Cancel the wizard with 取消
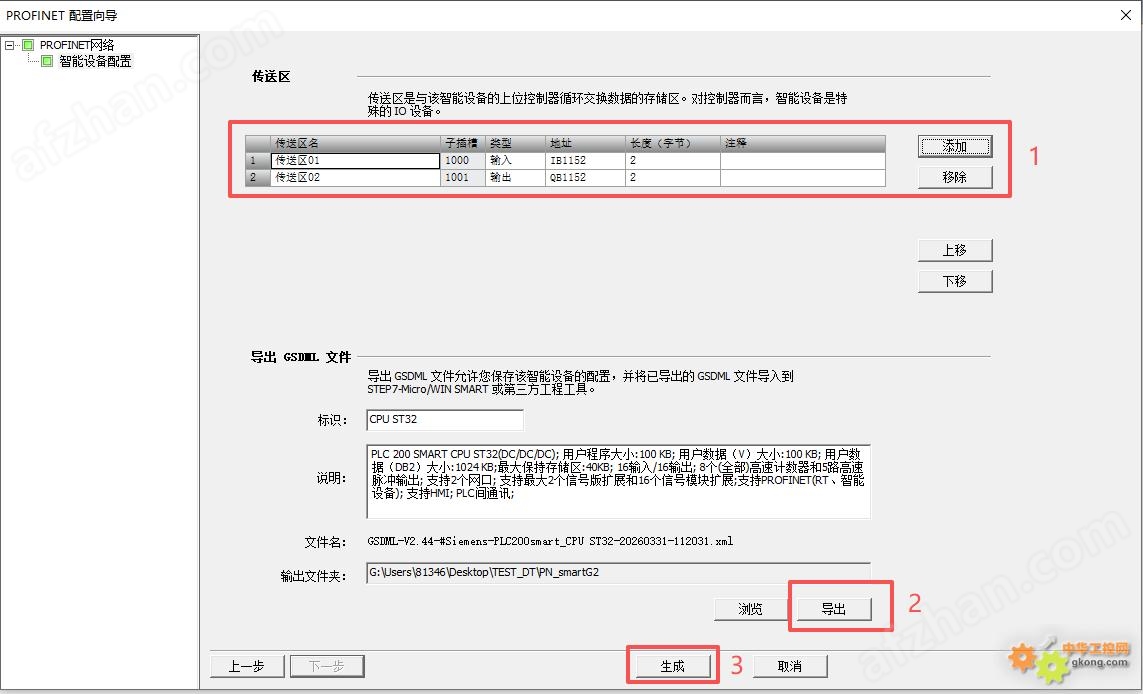The height and width of the screenshot is (694, 1143). [x=790, y=666]
